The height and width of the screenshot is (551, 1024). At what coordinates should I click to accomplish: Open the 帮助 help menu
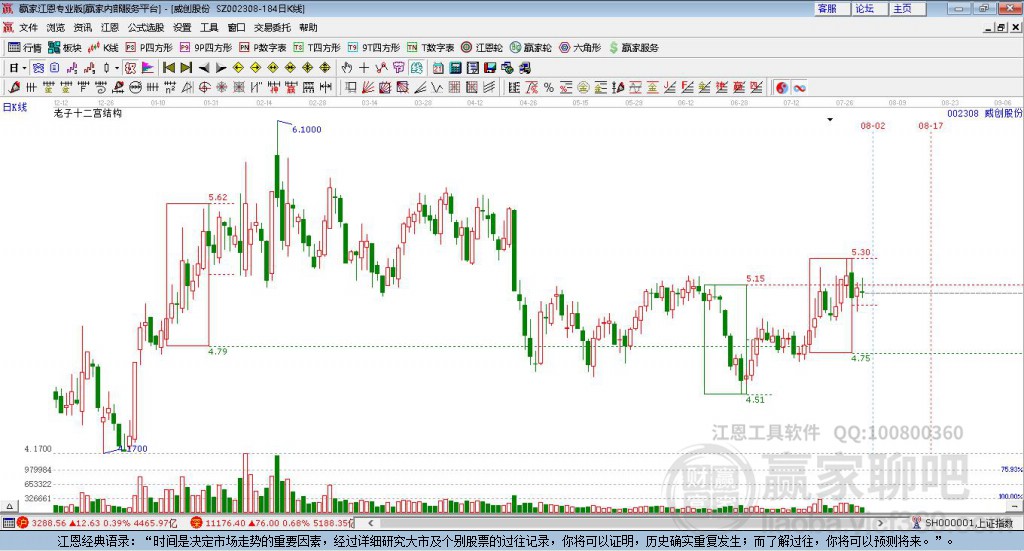coord(308,27)
